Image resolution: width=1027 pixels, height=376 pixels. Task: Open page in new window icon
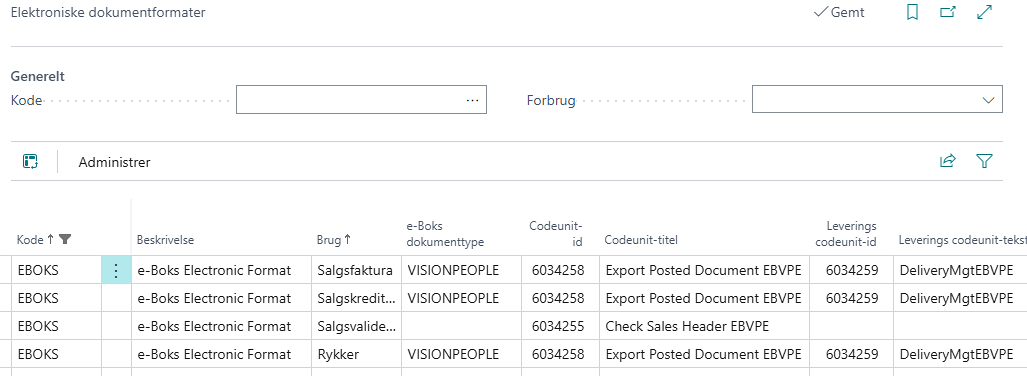tap(948, 12)
